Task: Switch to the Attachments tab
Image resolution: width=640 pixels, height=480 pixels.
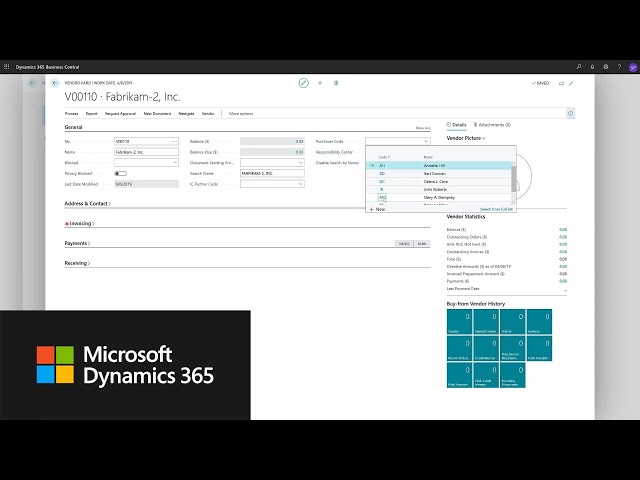Action: (x=492, y=125)
